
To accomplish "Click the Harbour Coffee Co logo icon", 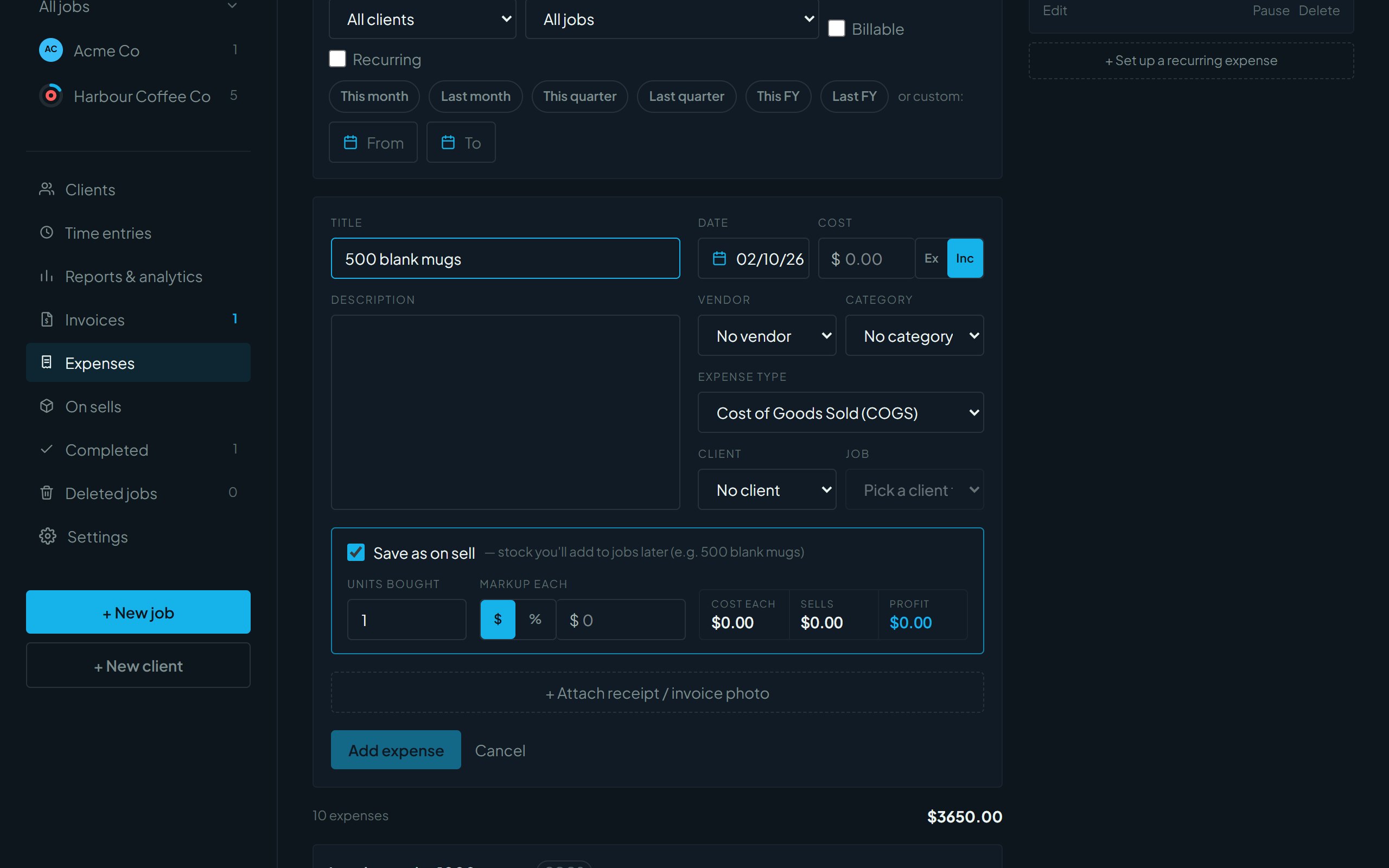I will pos(50,95).
